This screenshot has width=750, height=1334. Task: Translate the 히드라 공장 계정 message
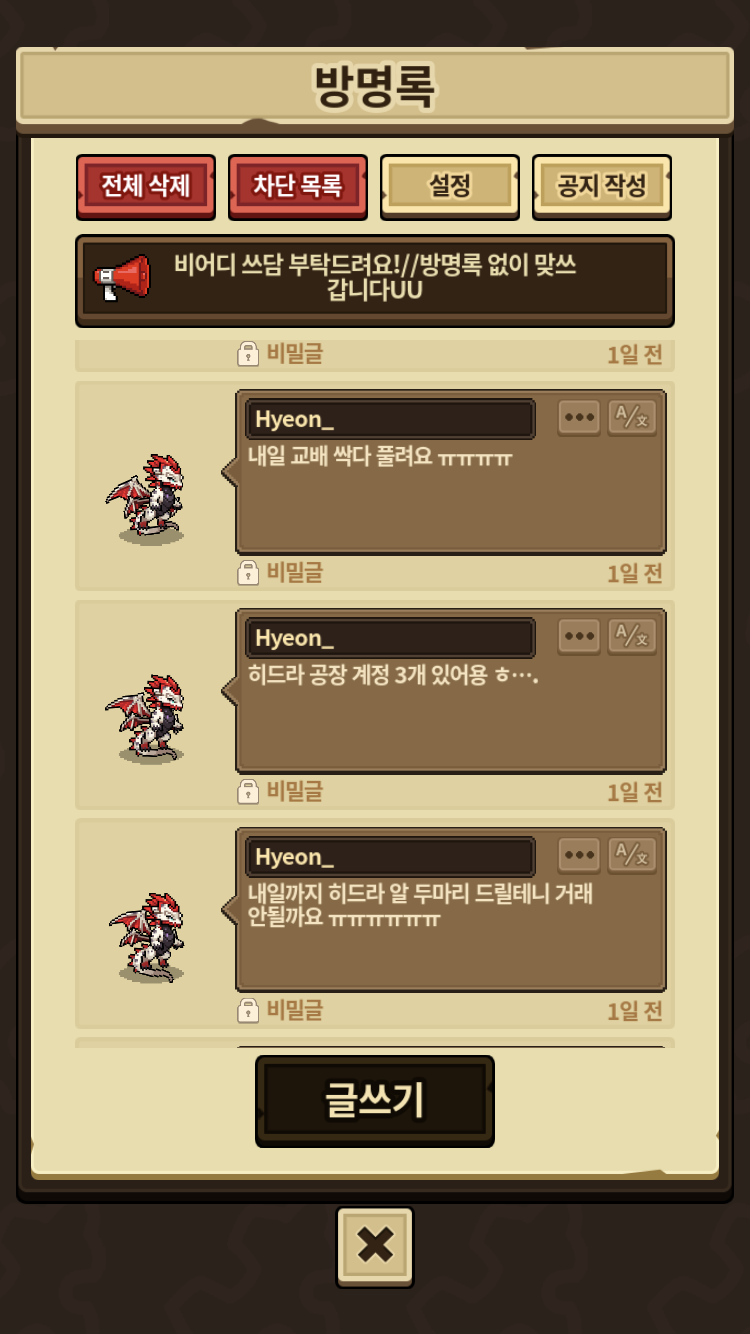[x=632, y=637]
